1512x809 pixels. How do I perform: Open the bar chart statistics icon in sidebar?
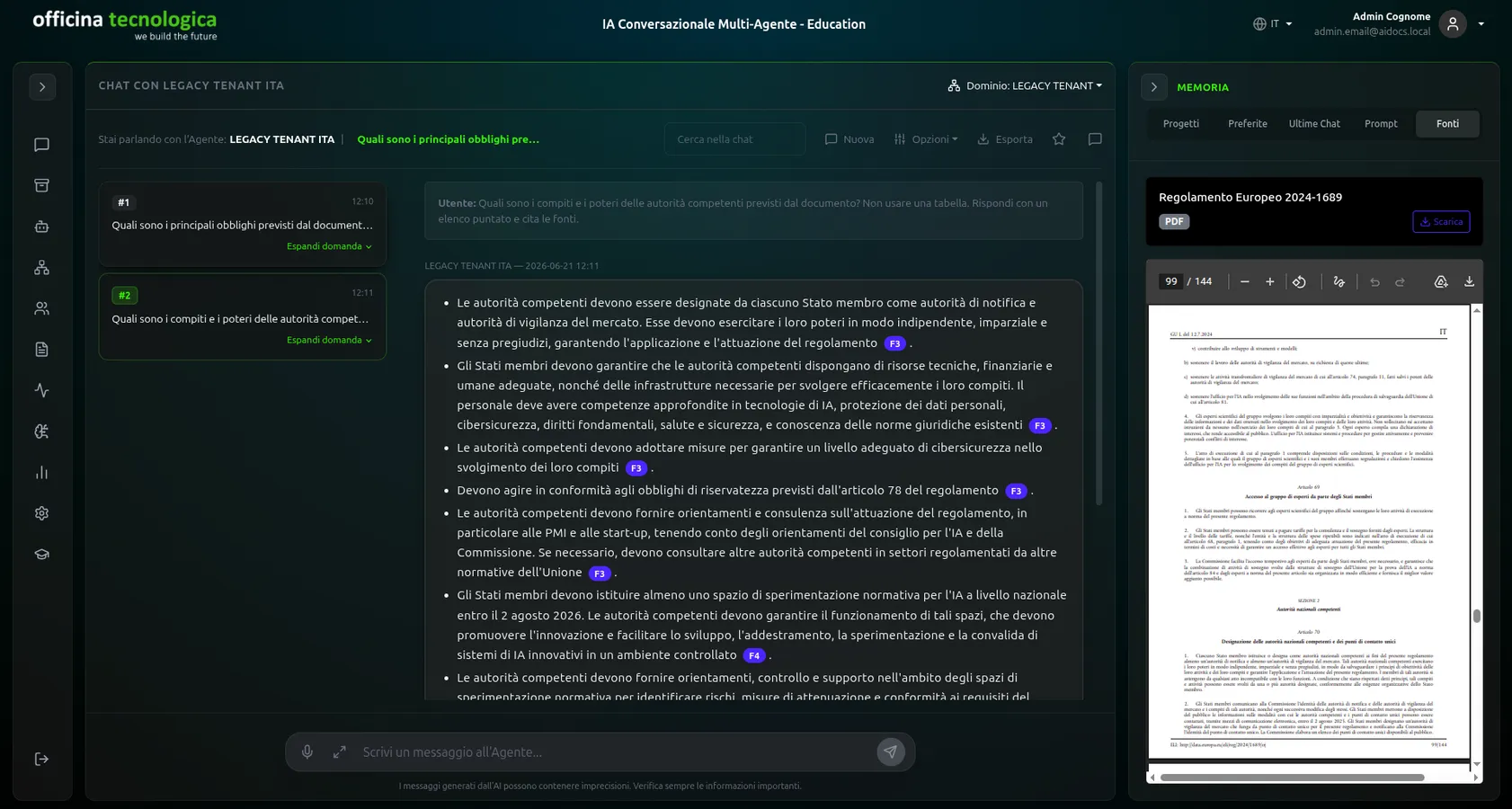(41, 473)
